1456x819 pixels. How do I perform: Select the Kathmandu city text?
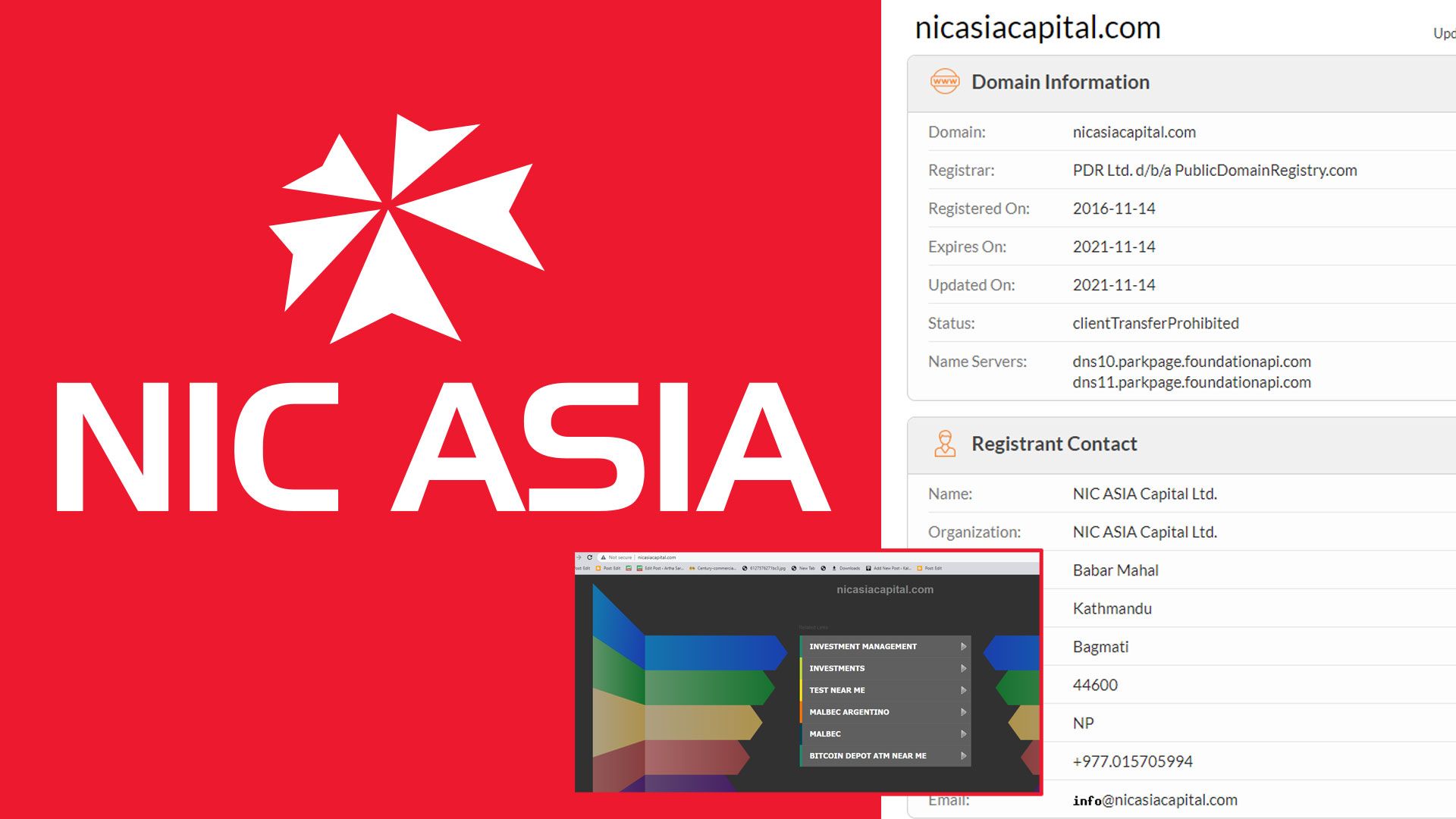click(x=1112, y=608)
